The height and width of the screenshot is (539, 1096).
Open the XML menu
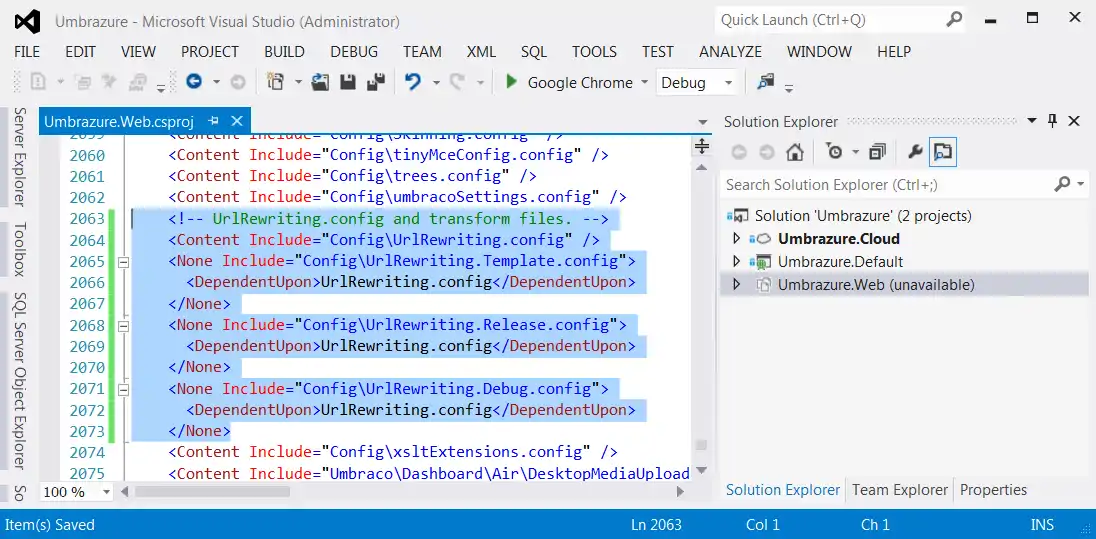[x=481, y=52]
